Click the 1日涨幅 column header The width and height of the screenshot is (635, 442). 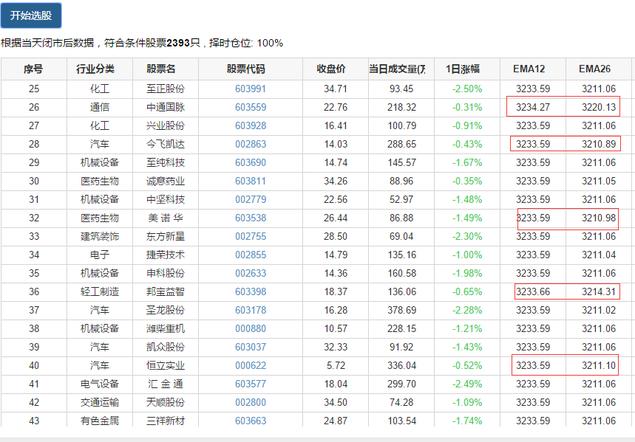462,69
